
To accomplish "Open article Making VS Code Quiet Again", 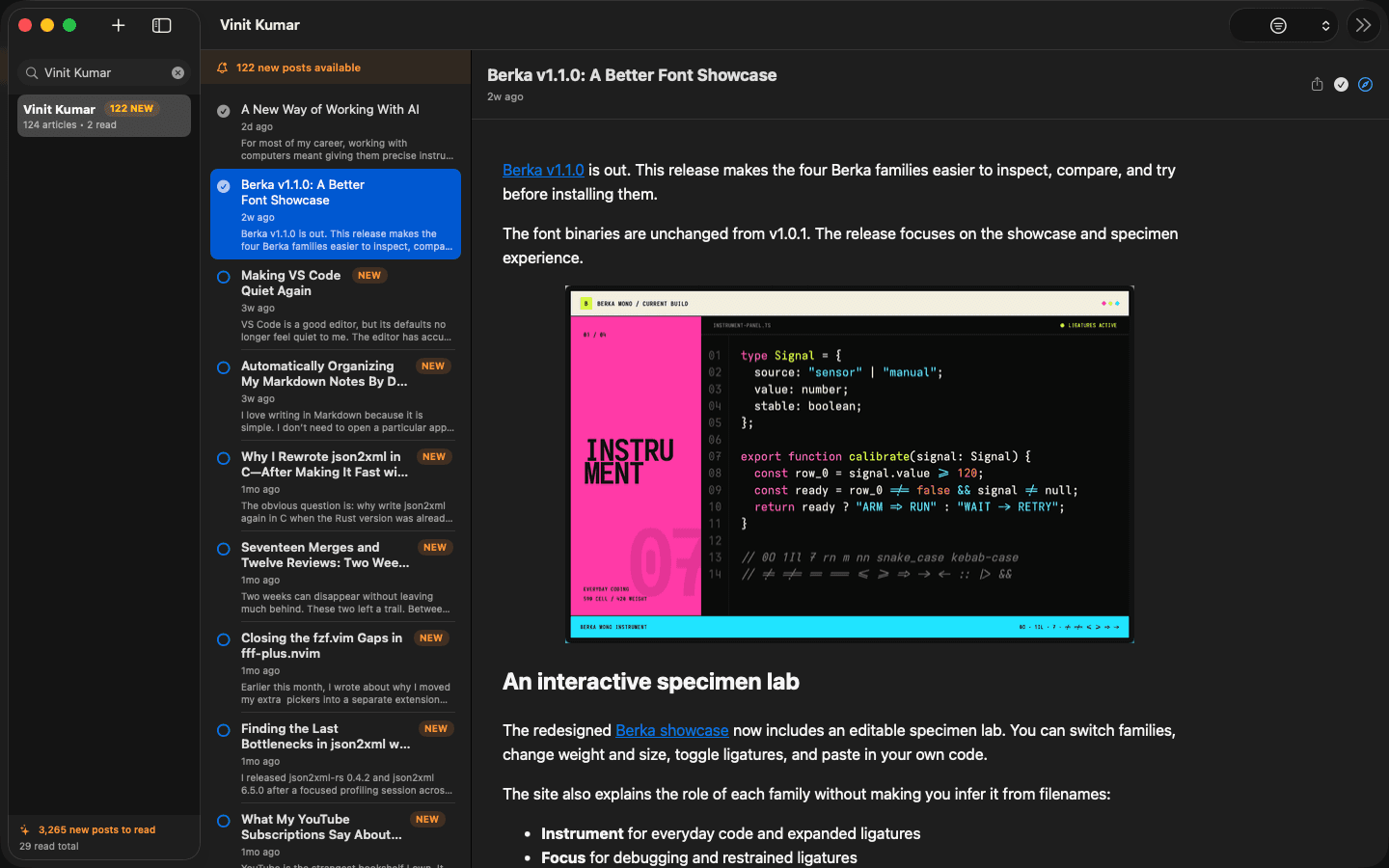I will point(336,305).
